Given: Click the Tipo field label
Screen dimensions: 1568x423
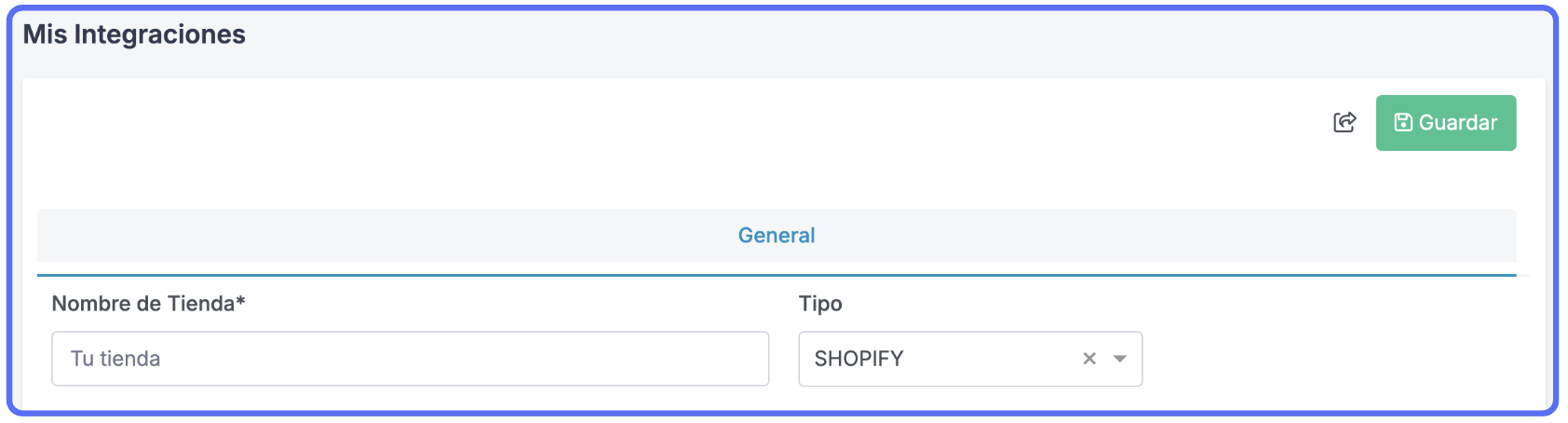Looking at the screenshot, I should (820, 304).
